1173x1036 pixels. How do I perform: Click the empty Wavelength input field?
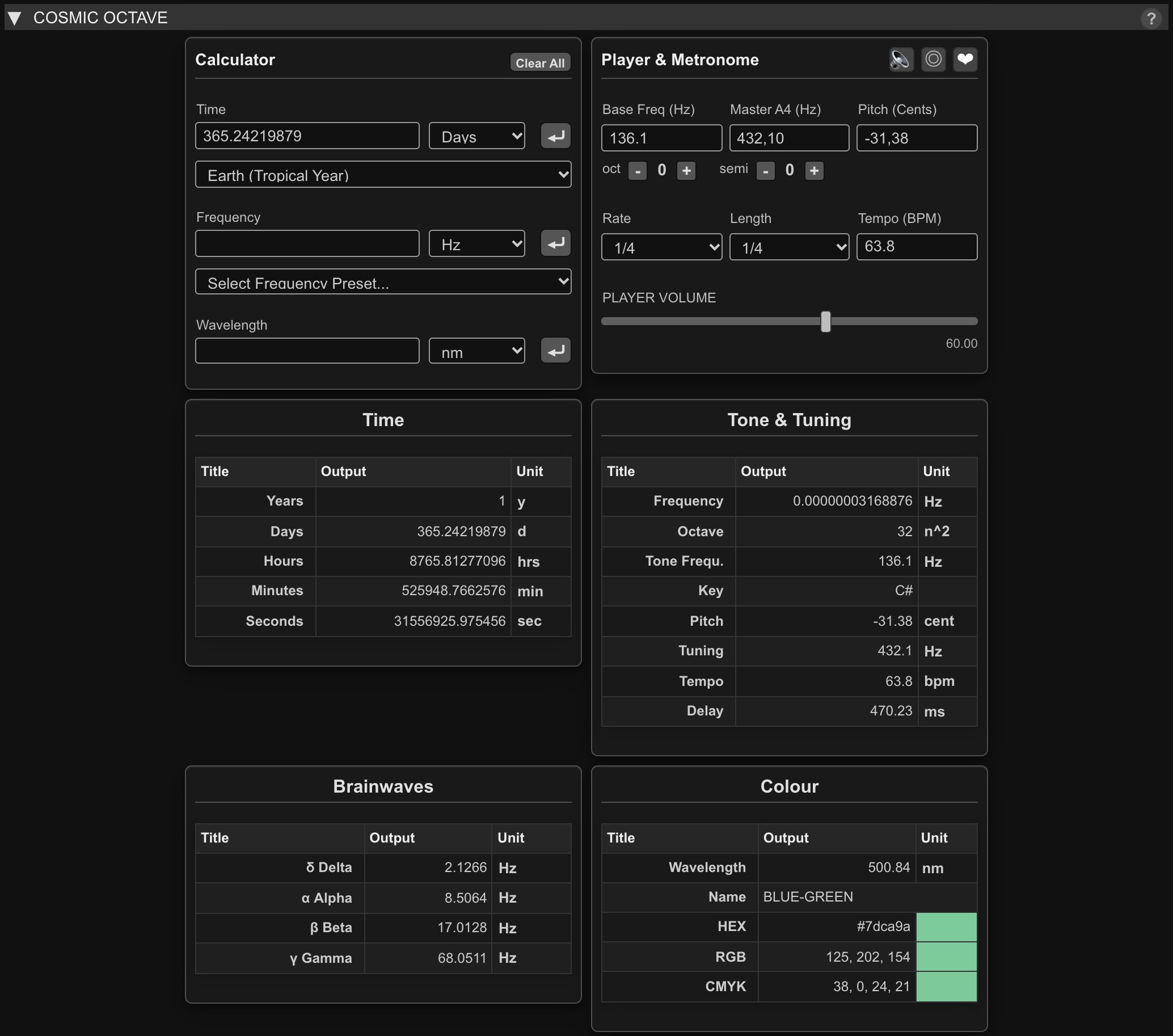tap(307, 351)
